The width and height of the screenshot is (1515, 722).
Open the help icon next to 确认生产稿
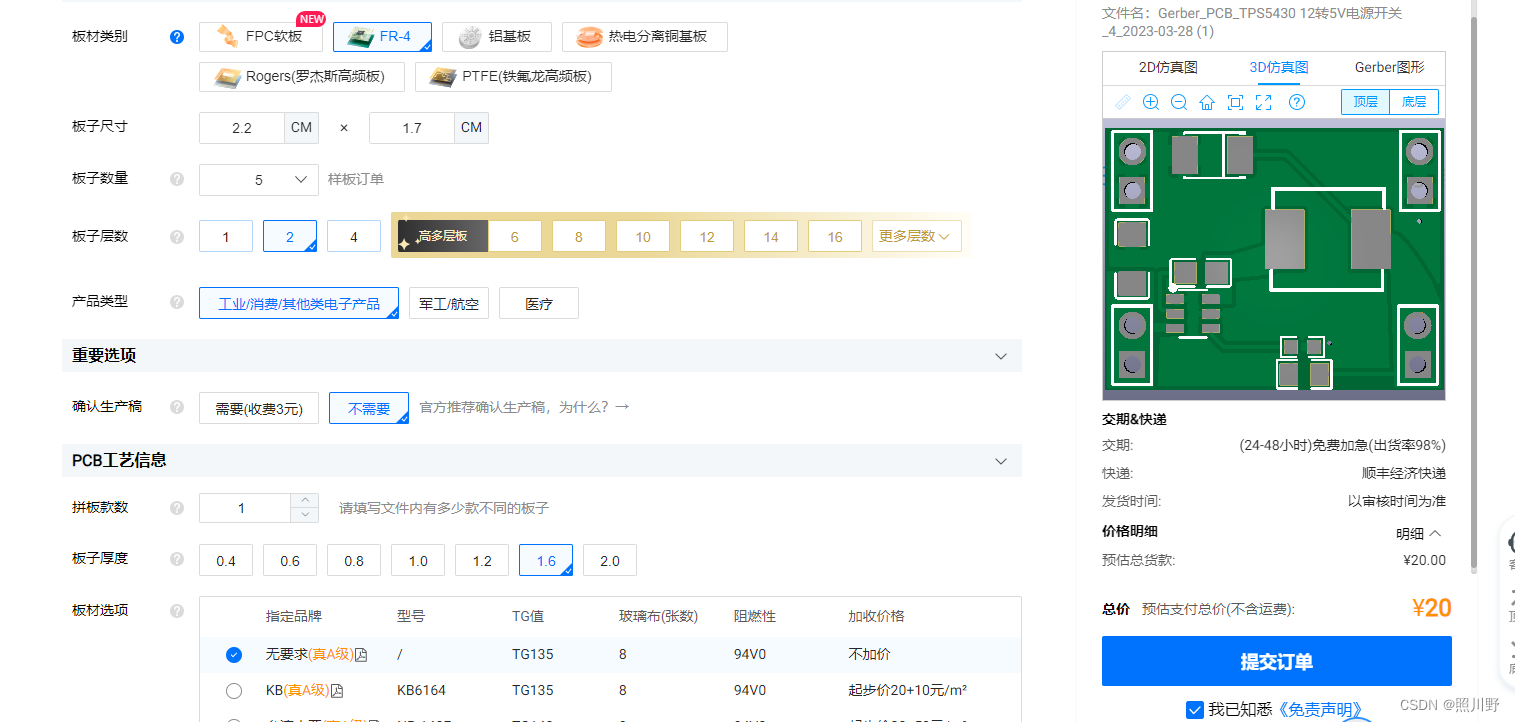177,407
